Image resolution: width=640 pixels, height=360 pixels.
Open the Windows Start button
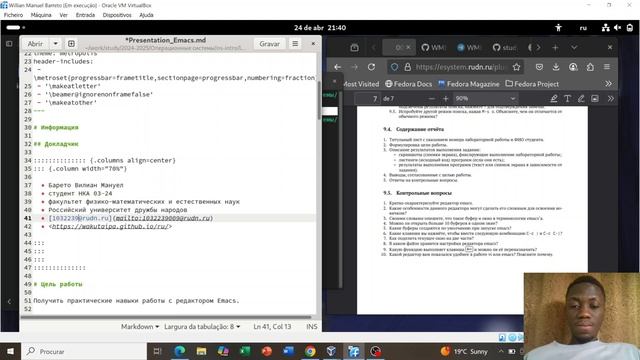click(x=10, y=351)
